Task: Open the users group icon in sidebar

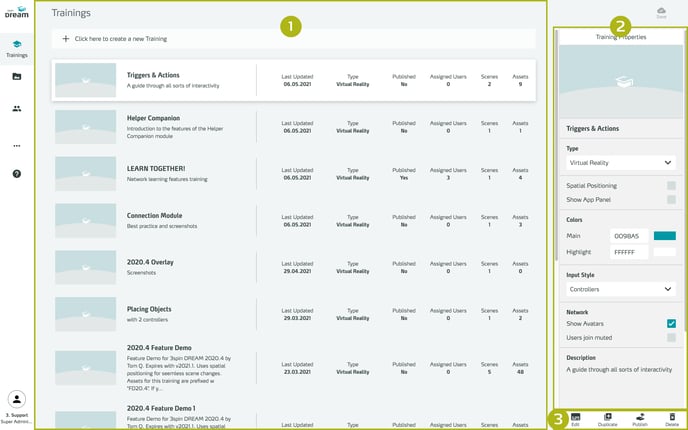Action: 17,108
